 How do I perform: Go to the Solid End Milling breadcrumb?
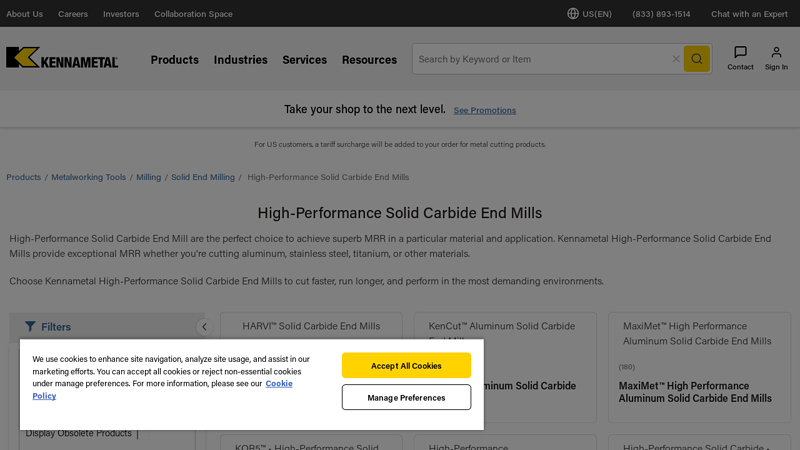coord(203,177)
